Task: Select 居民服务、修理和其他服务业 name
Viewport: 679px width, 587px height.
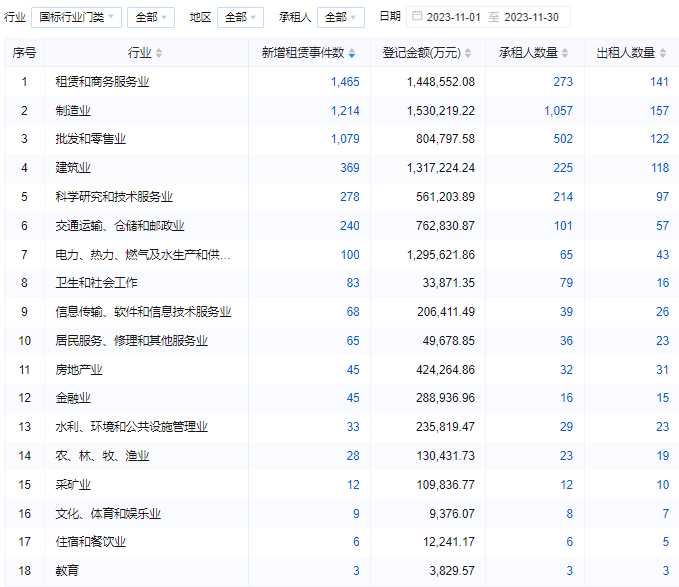Action: [x=131, y=341]
